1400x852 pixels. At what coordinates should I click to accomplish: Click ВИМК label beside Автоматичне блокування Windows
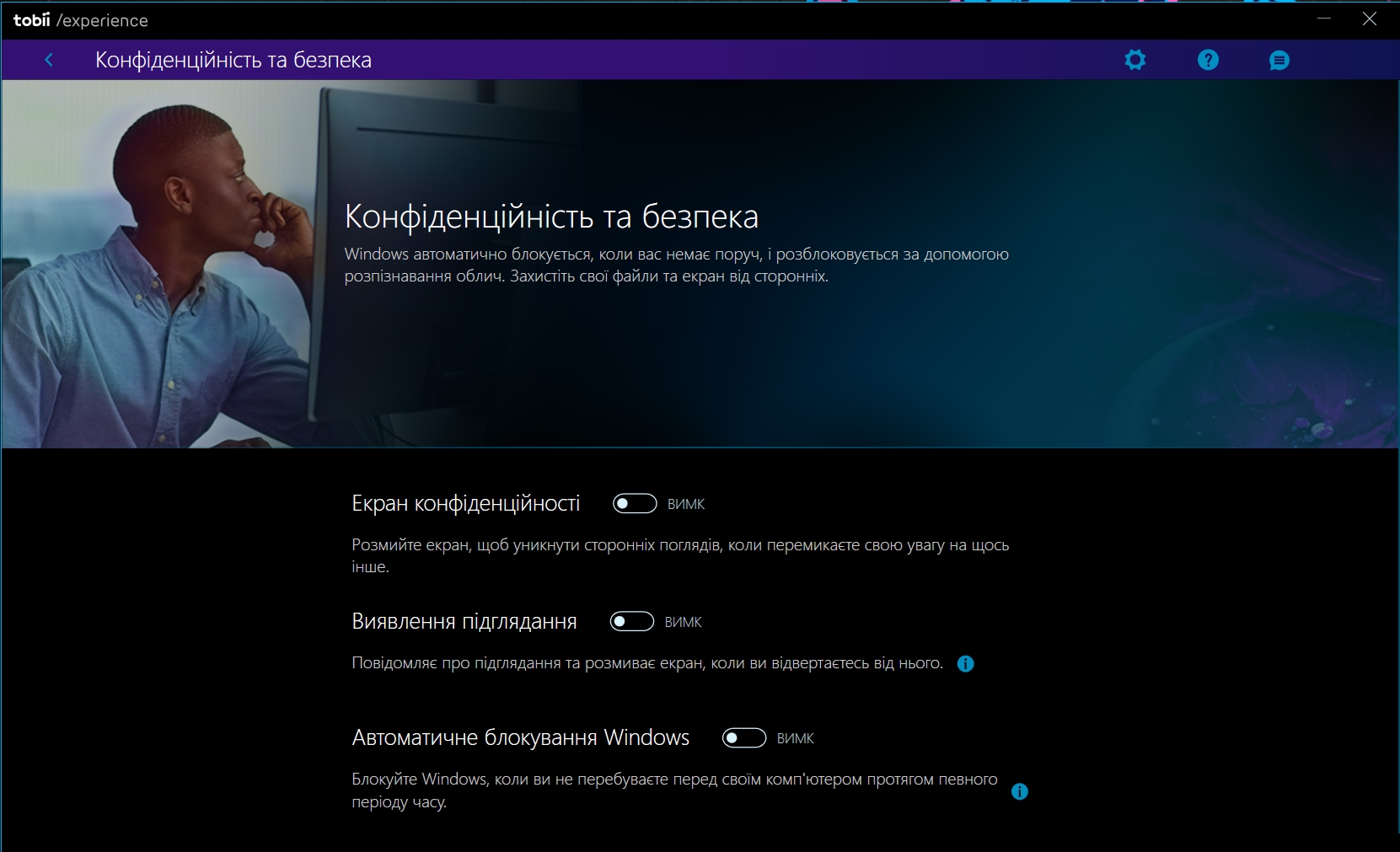pyautogui.click(x=795, y=738)
